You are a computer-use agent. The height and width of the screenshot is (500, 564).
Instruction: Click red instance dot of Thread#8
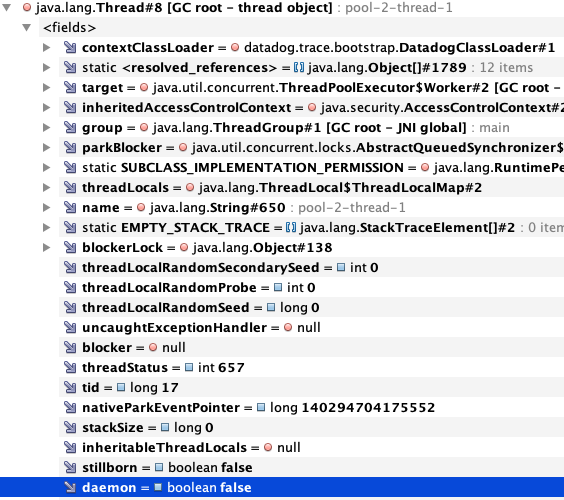click(27, 8)
